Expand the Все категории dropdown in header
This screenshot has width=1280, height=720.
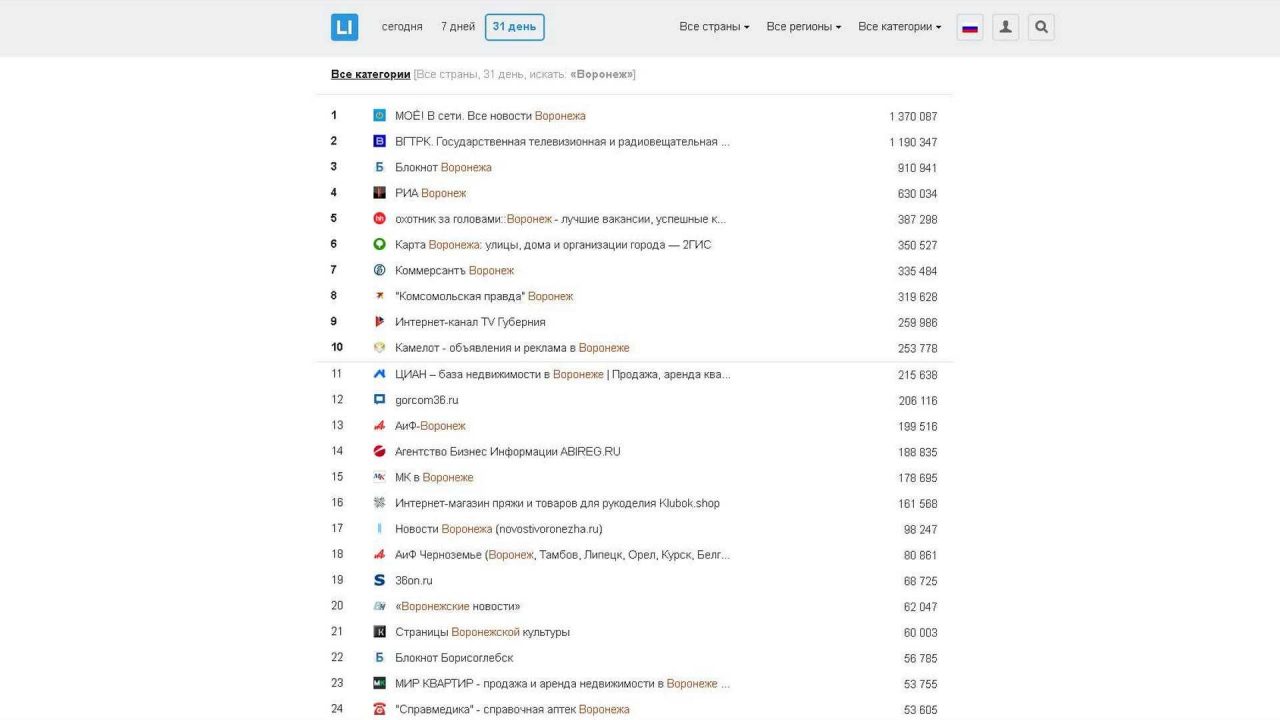tap(900, 27)
